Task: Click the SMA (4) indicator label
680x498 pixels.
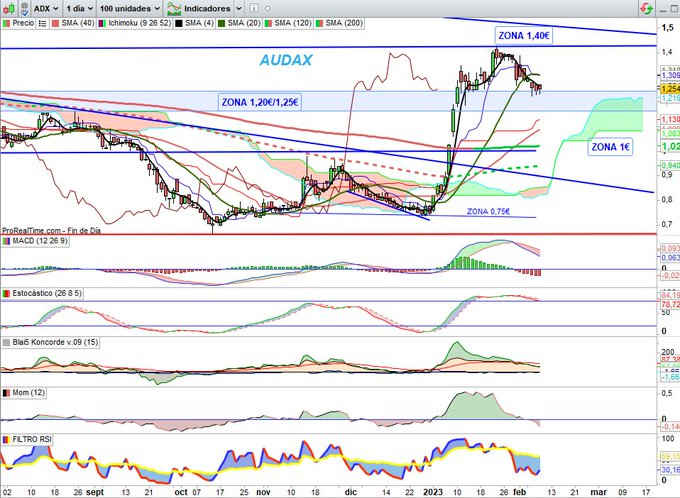Action: [x=199, y=23]
